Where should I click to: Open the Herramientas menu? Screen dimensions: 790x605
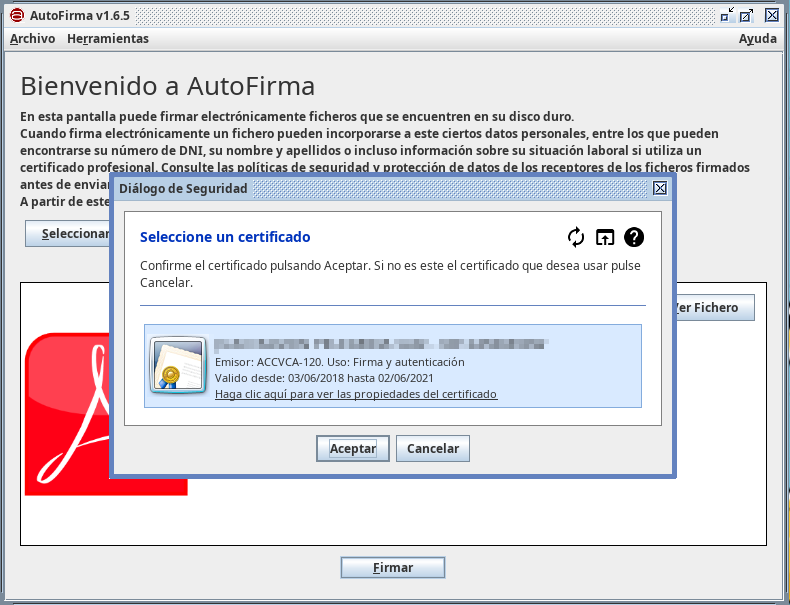107,39
